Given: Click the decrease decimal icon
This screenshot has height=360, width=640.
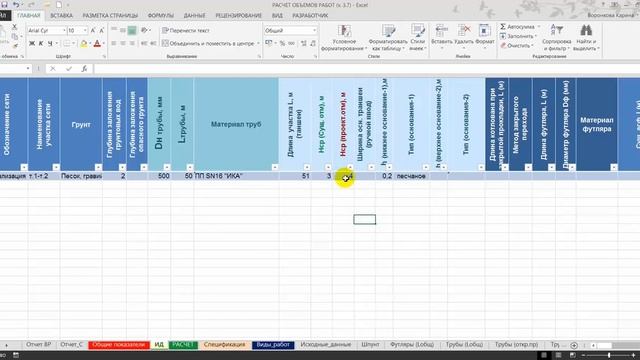Looking at the screenshot, I should click(x=313, y=43).
